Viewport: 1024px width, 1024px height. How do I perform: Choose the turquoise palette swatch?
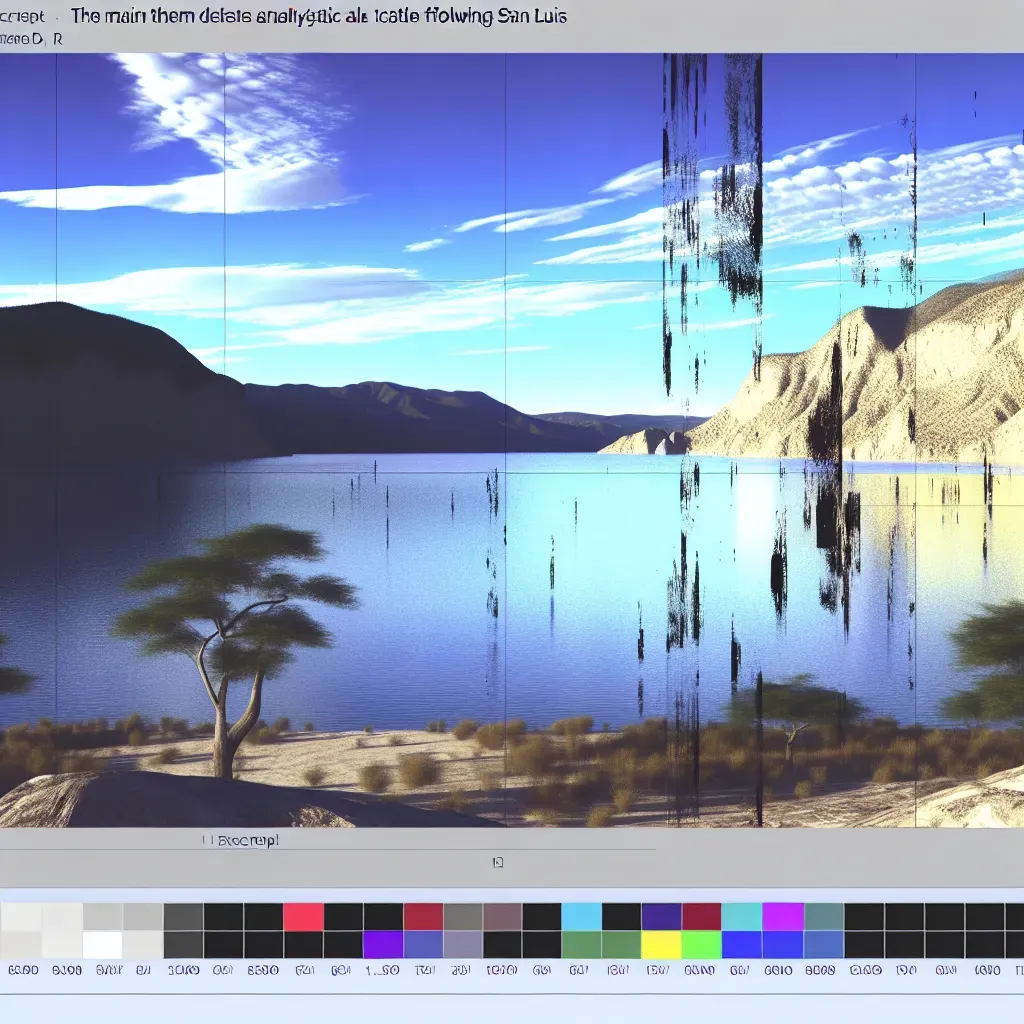(x=741, y=917)
